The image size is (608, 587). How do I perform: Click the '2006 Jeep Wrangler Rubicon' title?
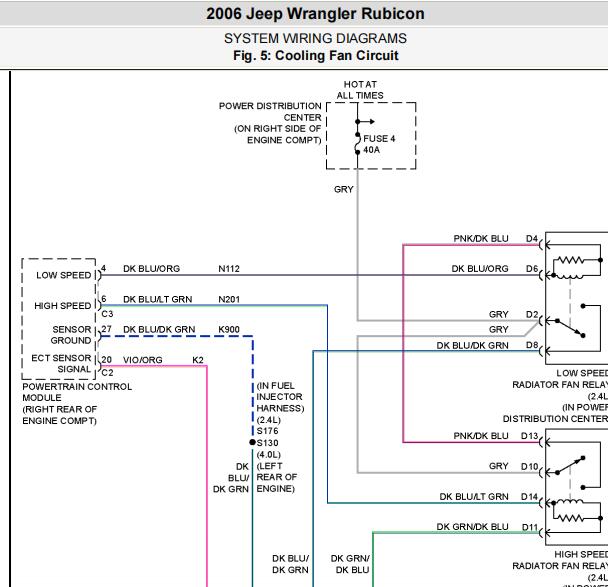(315, 14)
